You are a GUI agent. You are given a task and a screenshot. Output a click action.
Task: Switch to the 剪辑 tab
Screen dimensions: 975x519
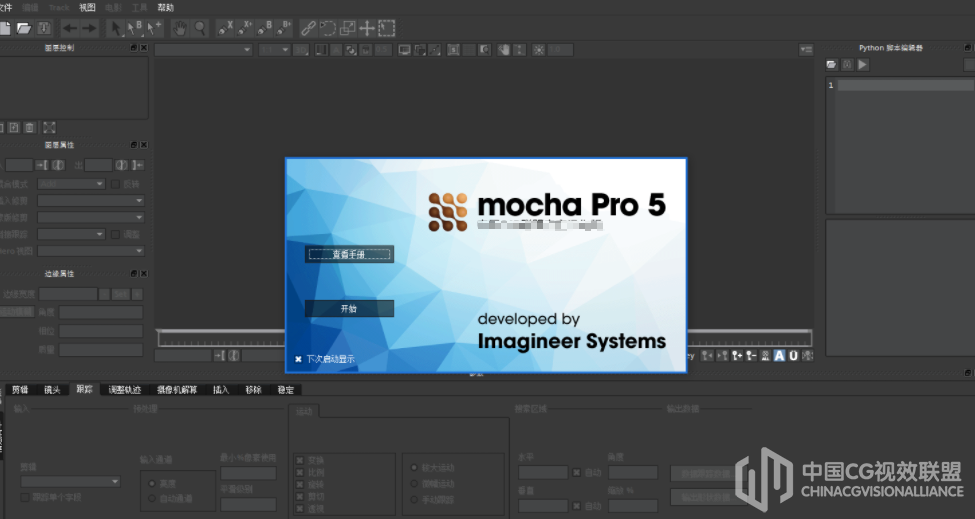coord(20,390)
